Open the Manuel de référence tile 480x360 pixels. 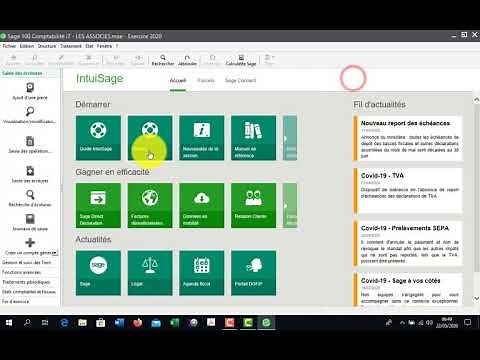click(253, 138)
